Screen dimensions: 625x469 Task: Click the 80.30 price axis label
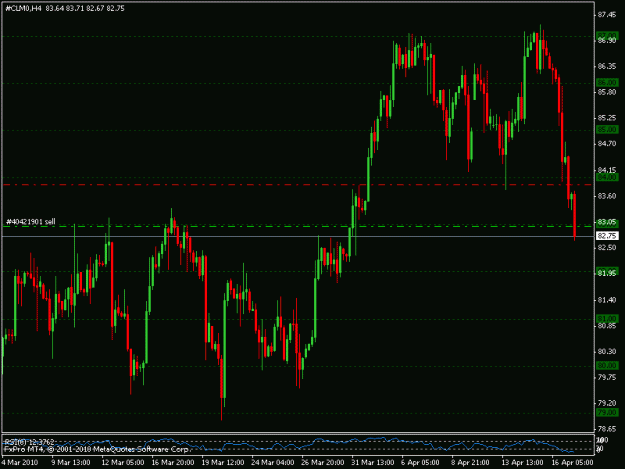click(607, 351)
